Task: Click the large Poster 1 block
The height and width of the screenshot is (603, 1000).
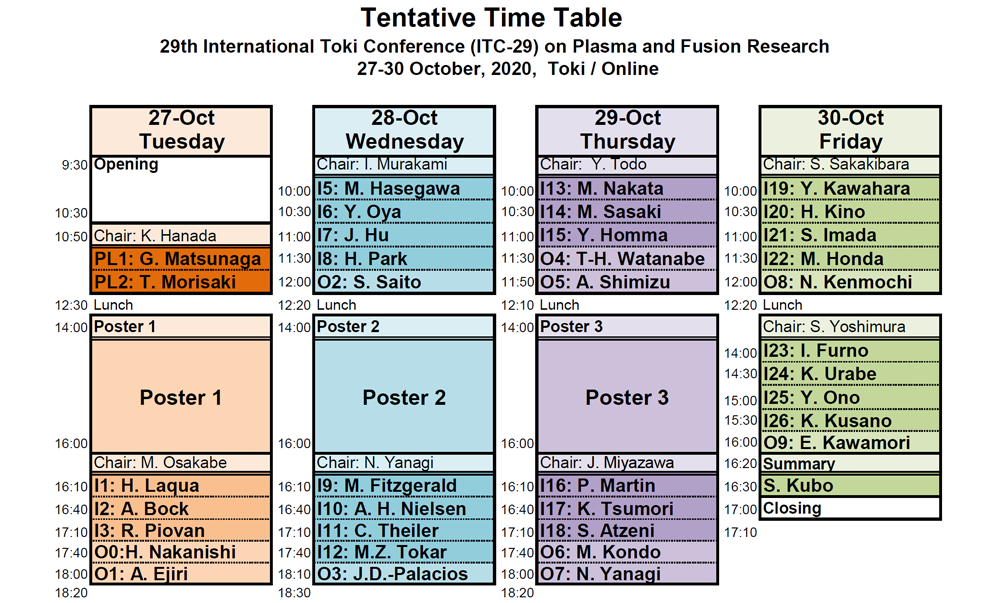Action: point(181,396)
